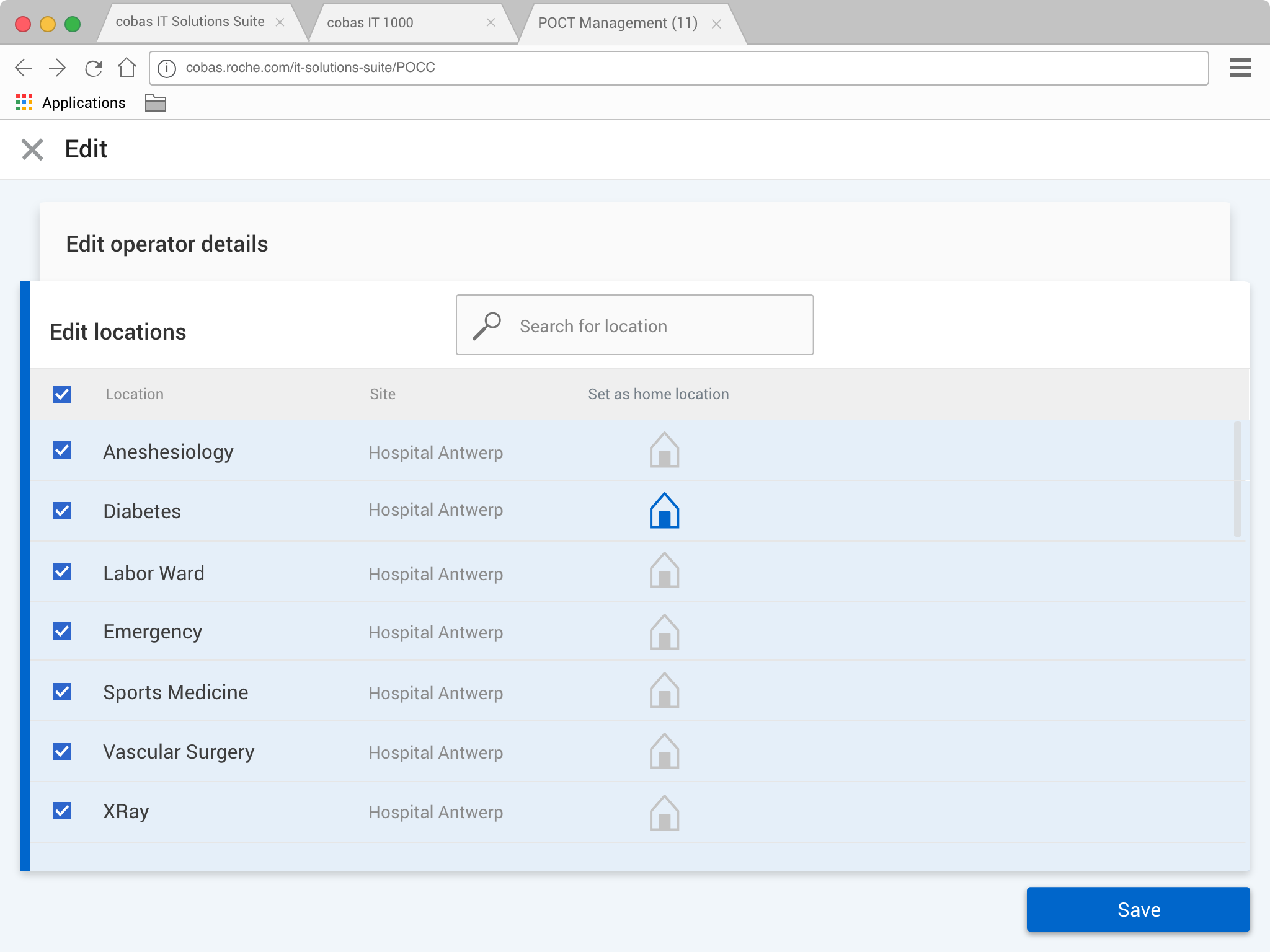
Task: Set Labor Ward as home location
Action: pos(664,570)
